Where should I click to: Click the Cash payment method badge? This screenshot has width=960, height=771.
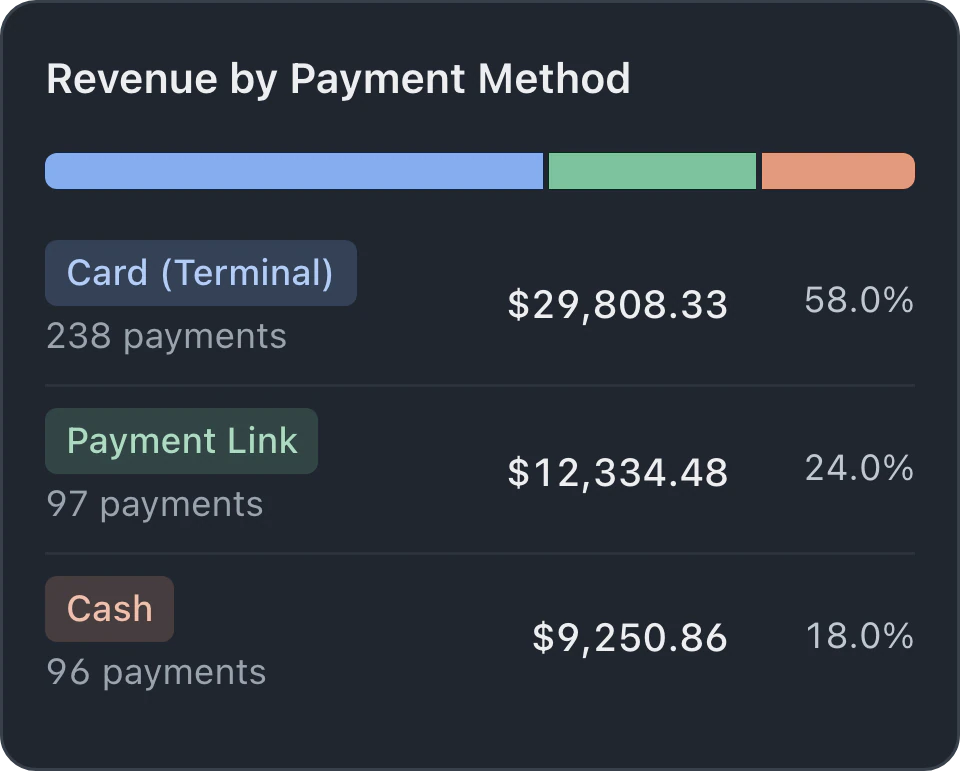tap(110, 609)
